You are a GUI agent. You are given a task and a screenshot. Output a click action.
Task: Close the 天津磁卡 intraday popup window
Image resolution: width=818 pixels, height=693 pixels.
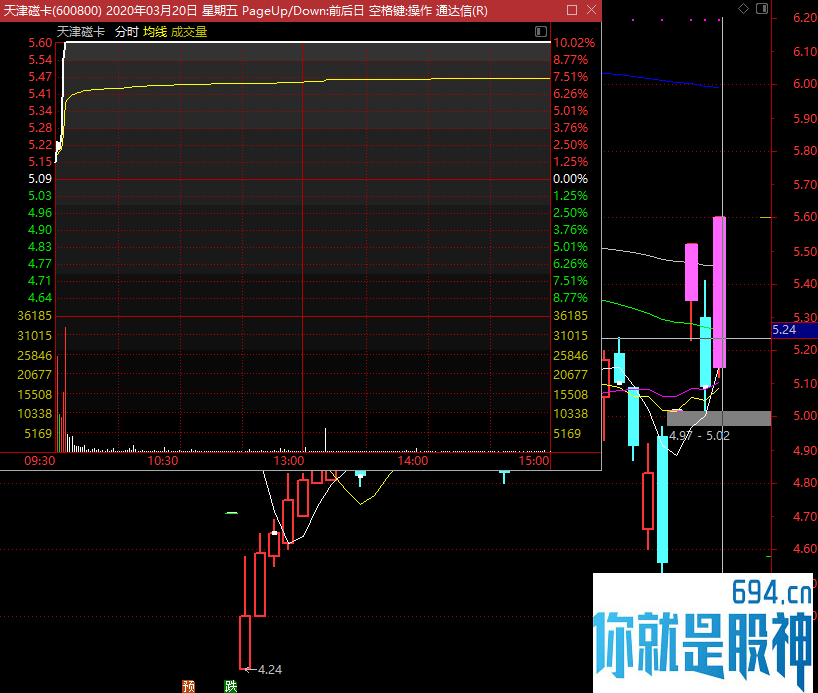[592, 10]
